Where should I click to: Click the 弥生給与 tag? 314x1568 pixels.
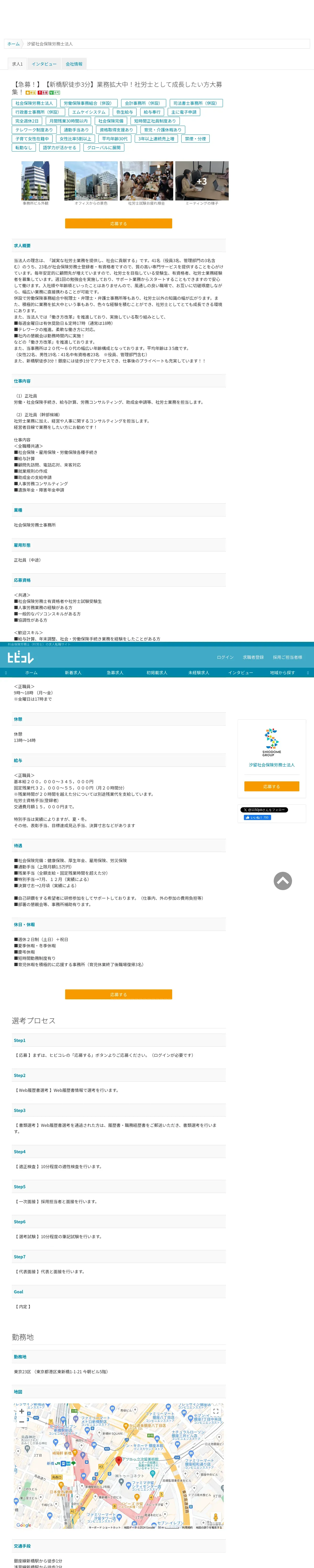[x=124, y=112]
